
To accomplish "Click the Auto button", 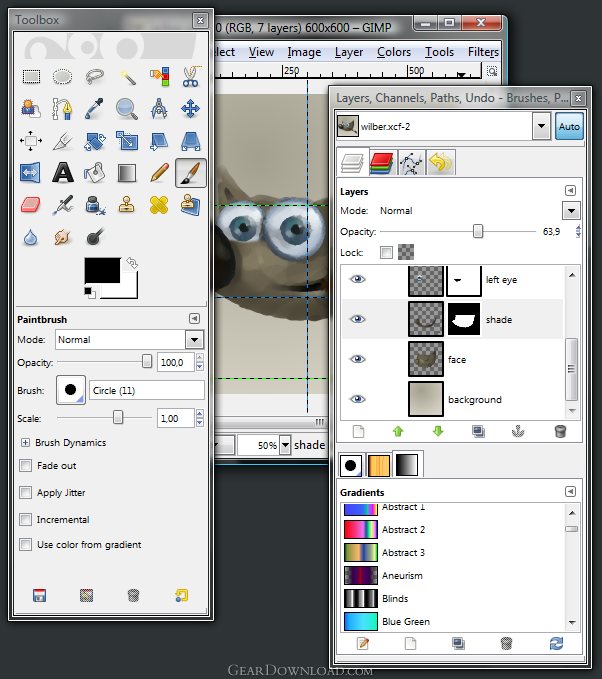I will click(x=569, y=127).
